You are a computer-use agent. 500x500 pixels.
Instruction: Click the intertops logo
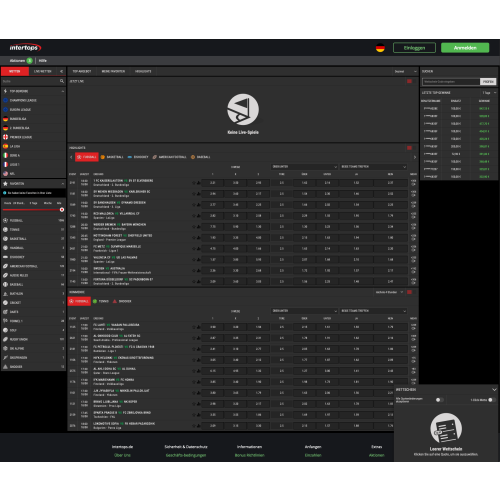point(25,48)
